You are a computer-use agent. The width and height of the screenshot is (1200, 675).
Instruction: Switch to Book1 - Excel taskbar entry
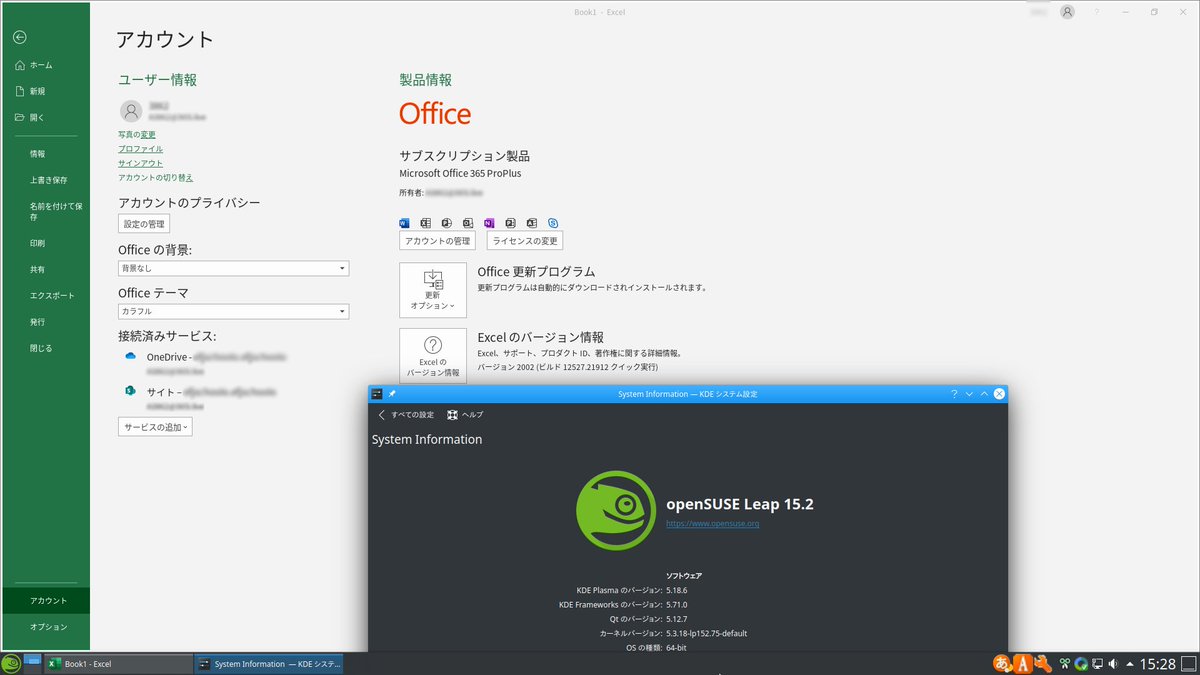coord(118,664)
